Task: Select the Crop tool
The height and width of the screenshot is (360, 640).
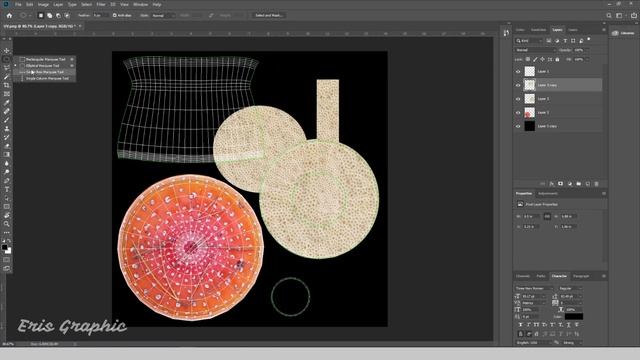Action: click(x=7, y=85)
